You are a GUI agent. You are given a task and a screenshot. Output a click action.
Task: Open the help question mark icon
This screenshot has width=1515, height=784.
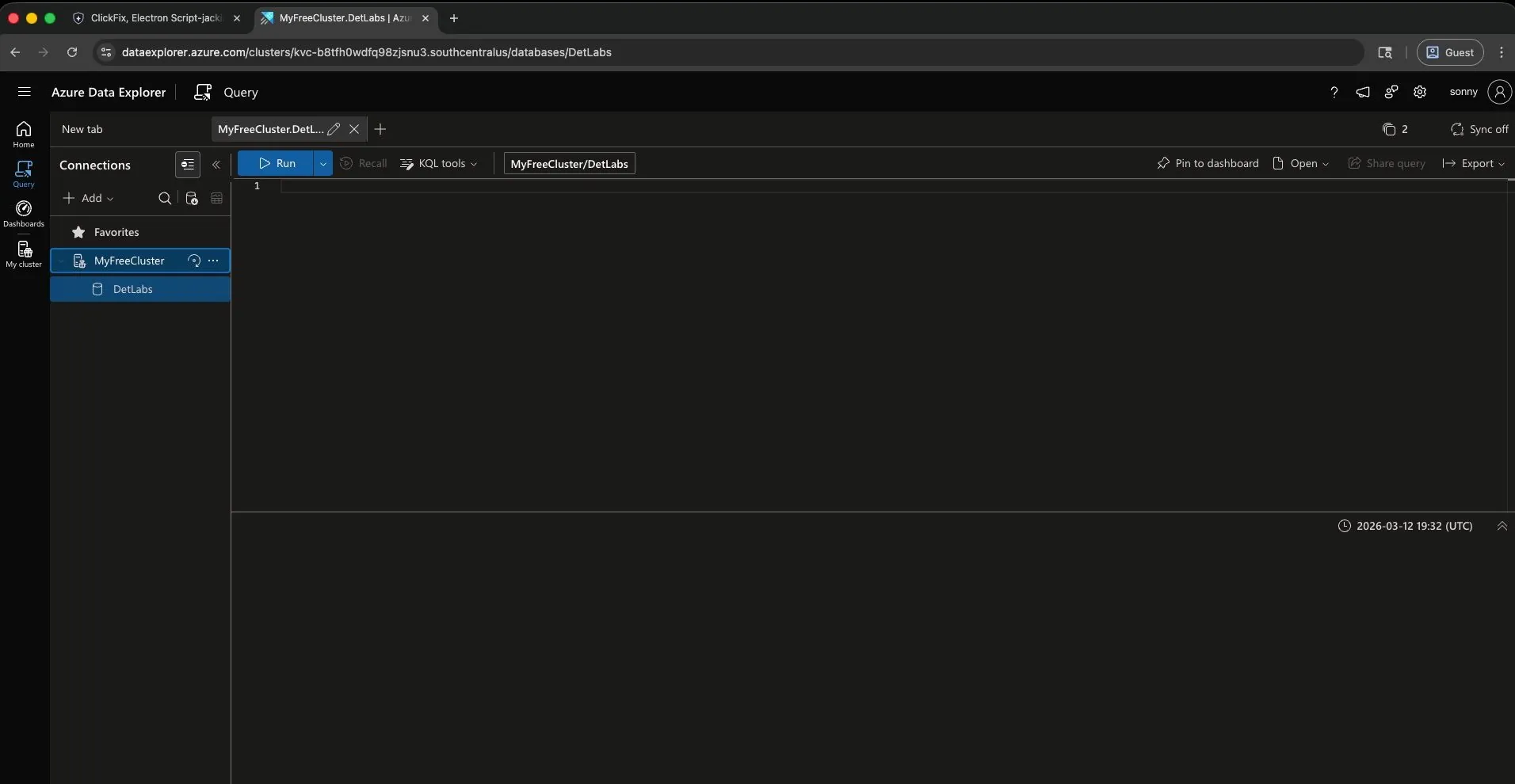1334,92
